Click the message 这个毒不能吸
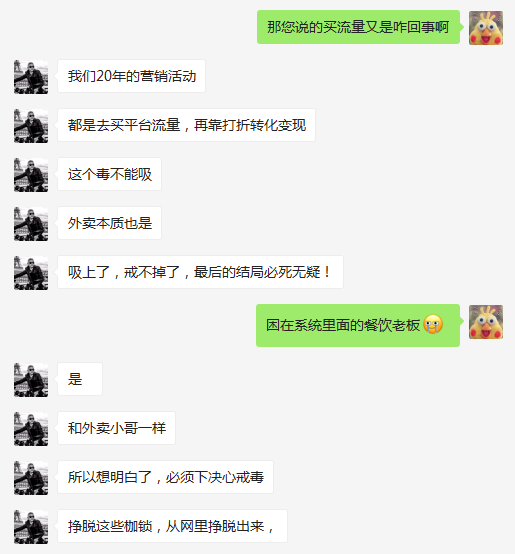The image size is (515, 554). pos(109,174)
